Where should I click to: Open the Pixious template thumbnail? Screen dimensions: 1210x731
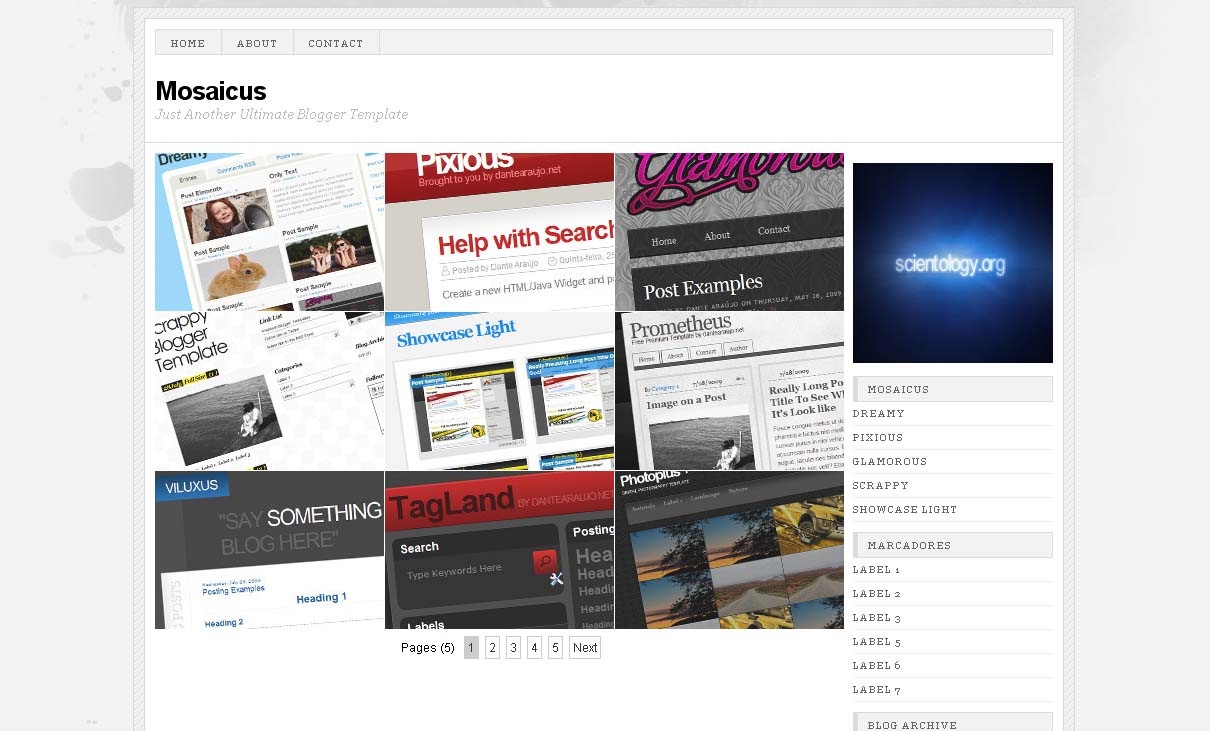[x=499, y=232]
